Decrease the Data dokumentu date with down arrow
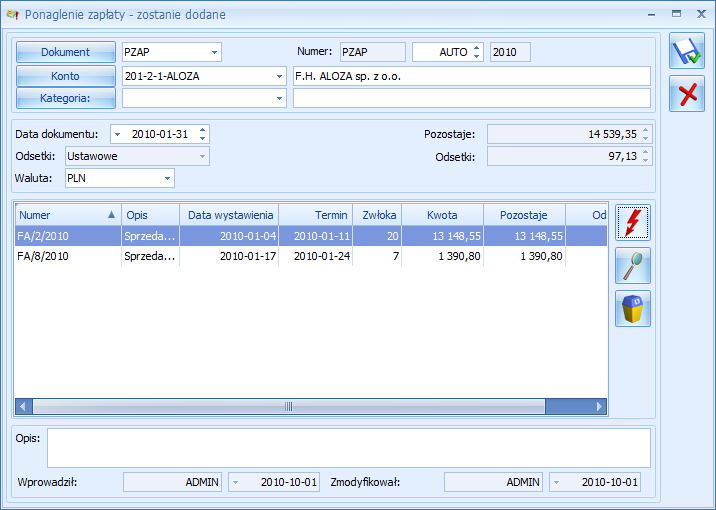The image size is (716, 510). click(202, 138)
